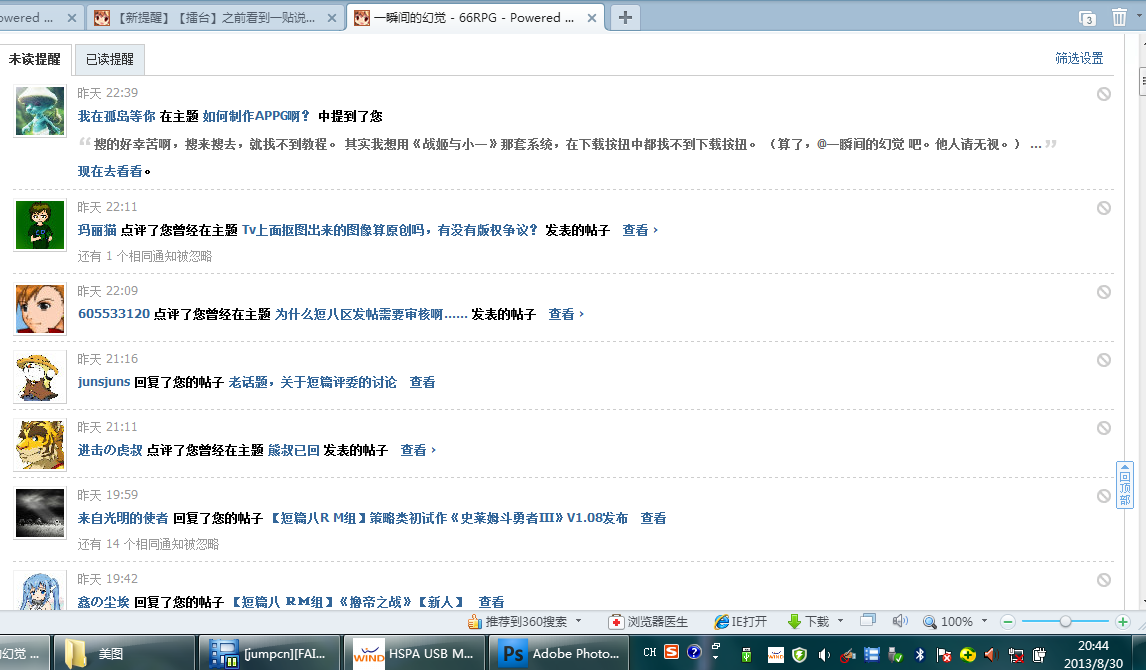The image size is (1146, 670).
Task: Close the 【新提醒】【擂台】 tab
Action: click(x=331, y=18)
